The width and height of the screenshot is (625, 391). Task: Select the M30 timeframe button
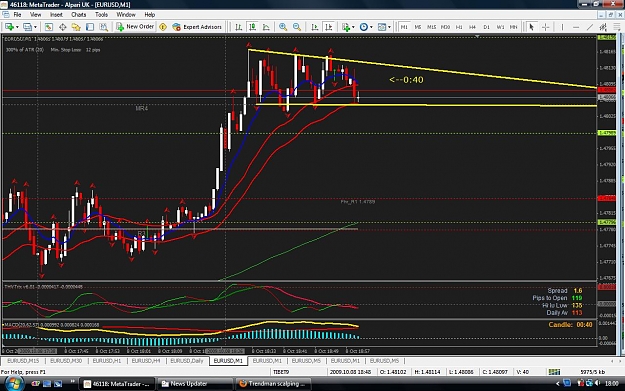(445, 27)
